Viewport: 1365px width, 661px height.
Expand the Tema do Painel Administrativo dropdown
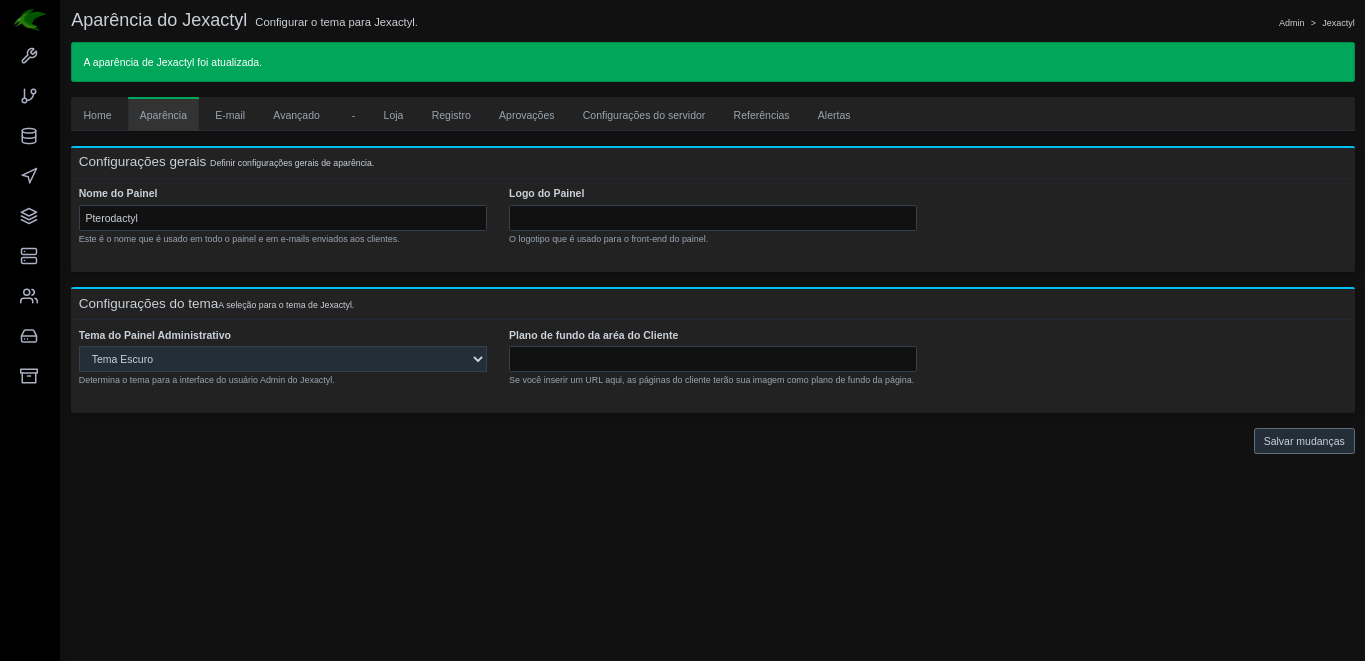point(283,359)
